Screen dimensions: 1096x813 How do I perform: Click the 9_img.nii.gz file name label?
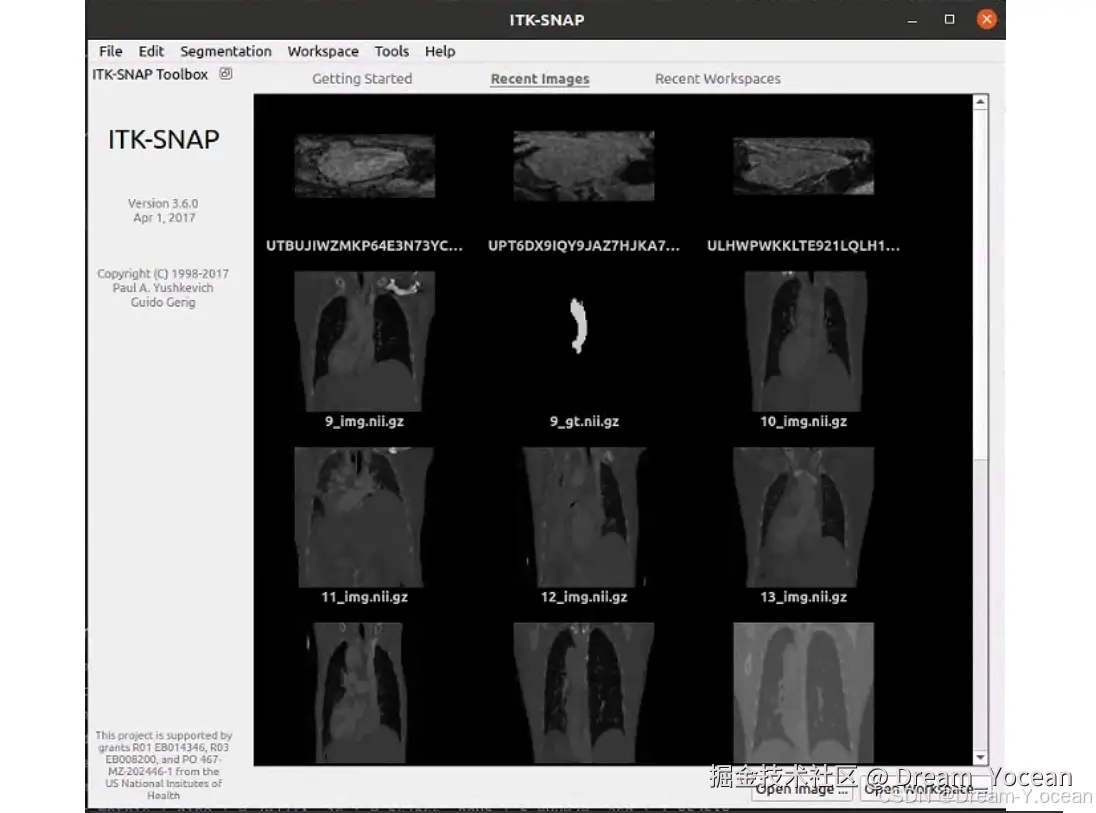pos(364,422)
